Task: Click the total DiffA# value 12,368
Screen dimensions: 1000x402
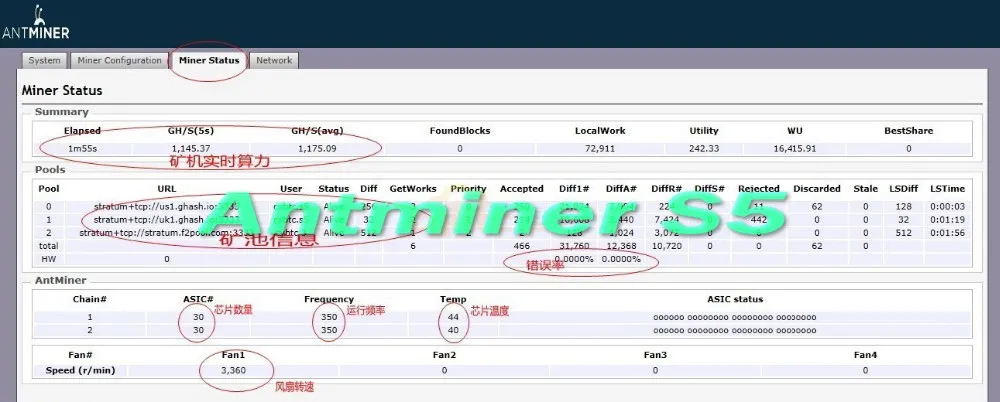Action: [x=621, y=246]
